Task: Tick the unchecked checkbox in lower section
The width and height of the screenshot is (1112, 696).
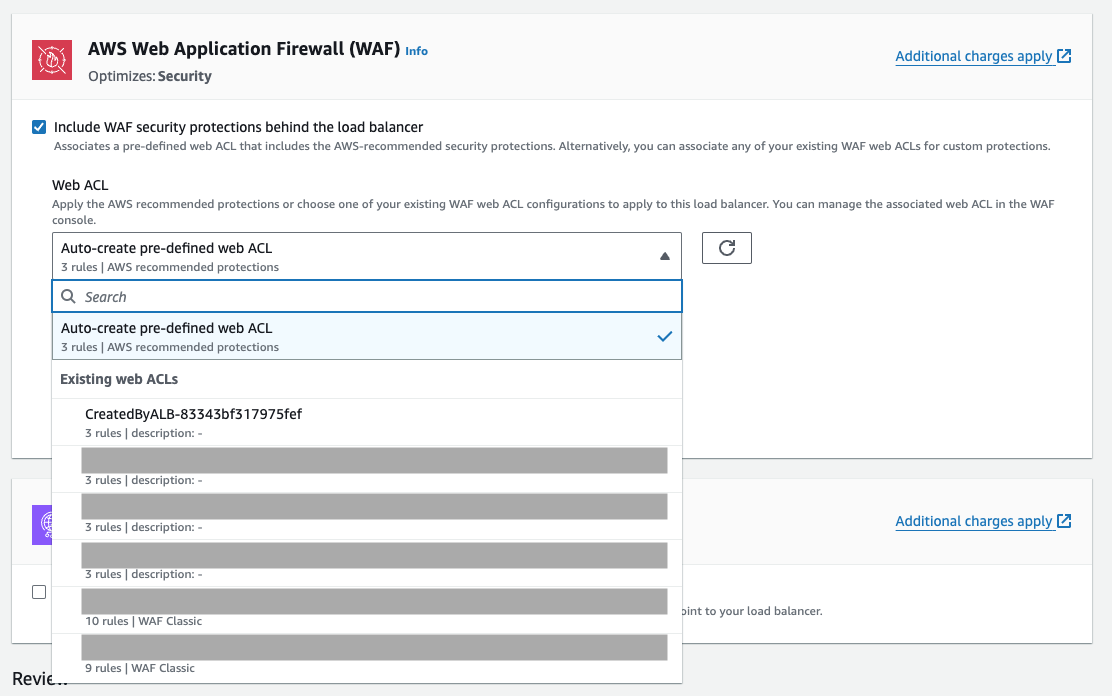Action: click(39, 592)
